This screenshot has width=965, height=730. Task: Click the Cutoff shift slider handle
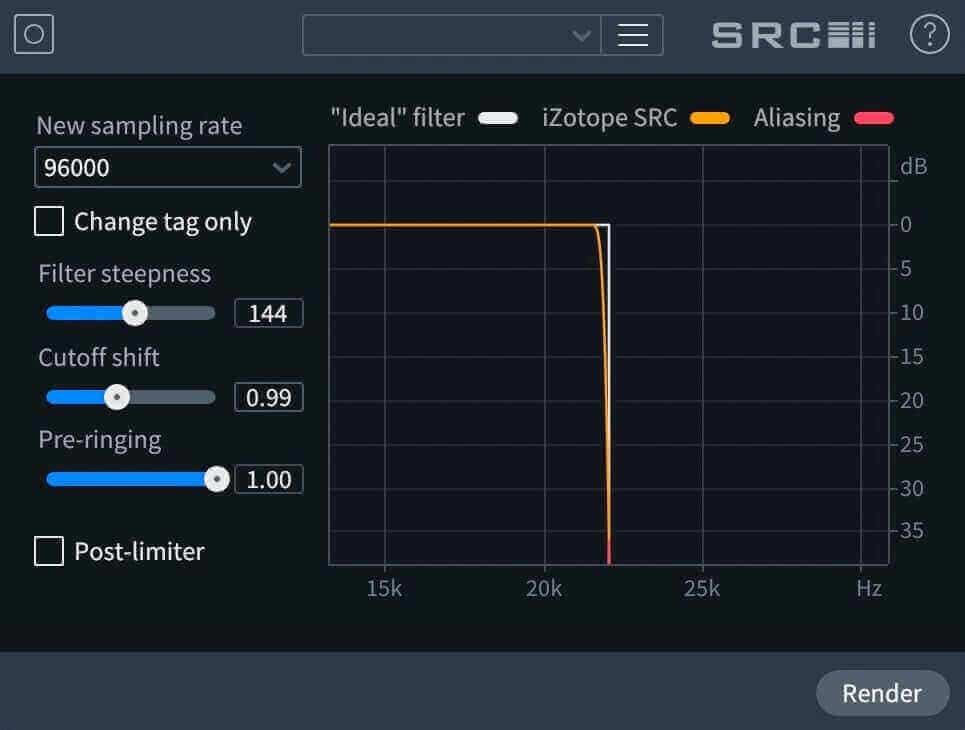[x=116, y=397]
